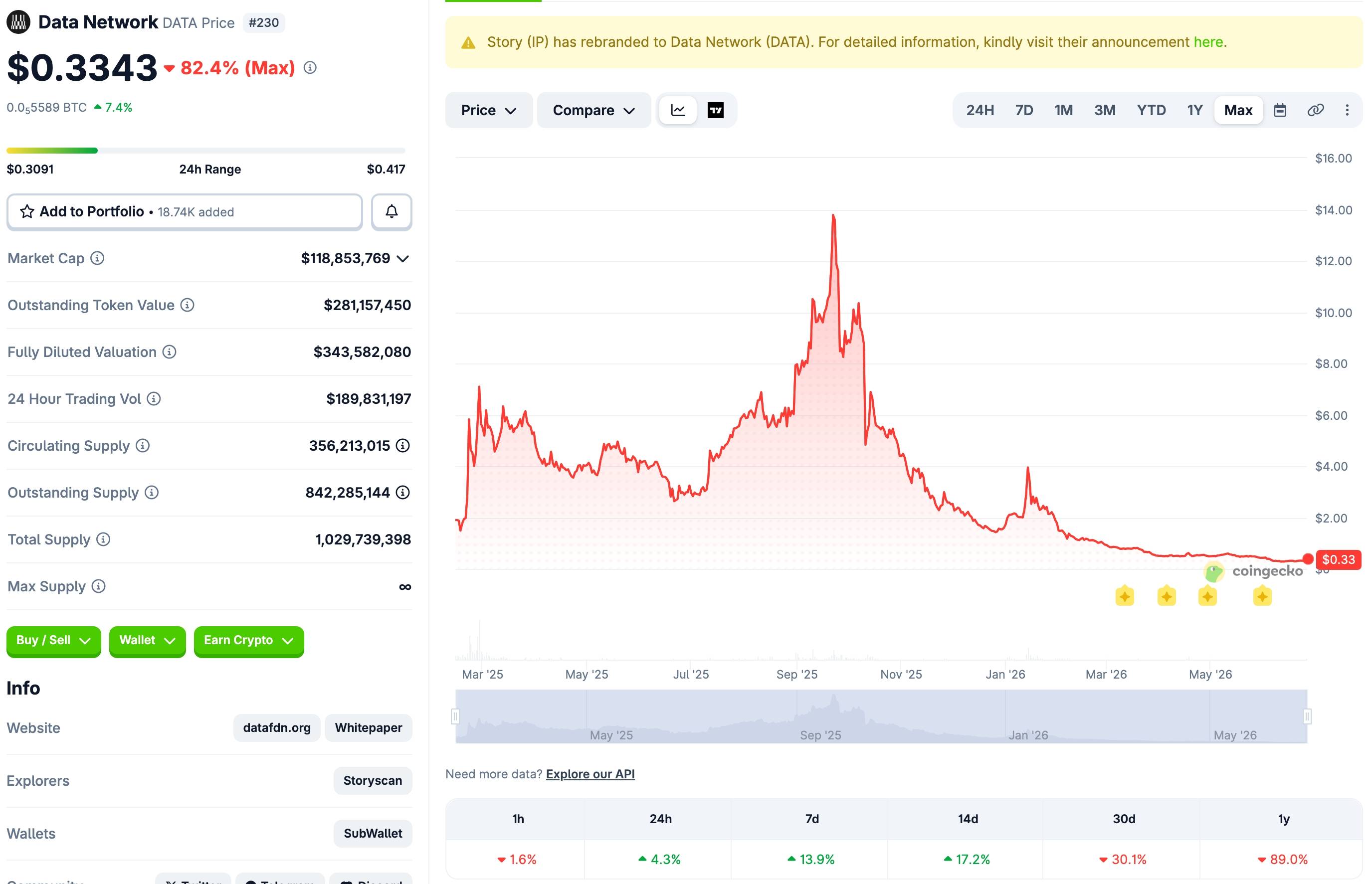Click the $343,582,080 valuation figure
The width and height of the screenshot is (1372, 884).
point(362,352)
